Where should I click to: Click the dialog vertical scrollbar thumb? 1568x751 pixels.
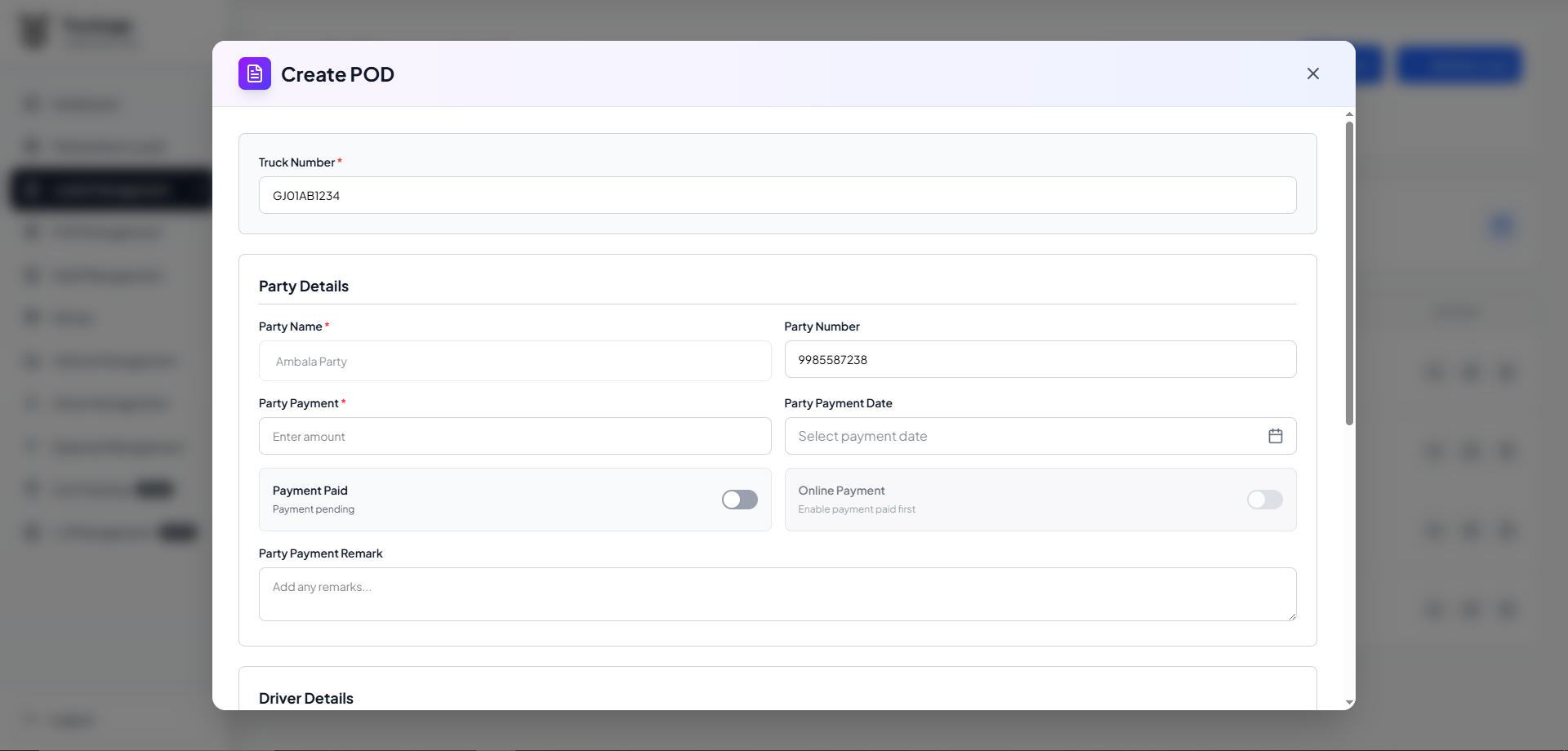(1349, 273)
